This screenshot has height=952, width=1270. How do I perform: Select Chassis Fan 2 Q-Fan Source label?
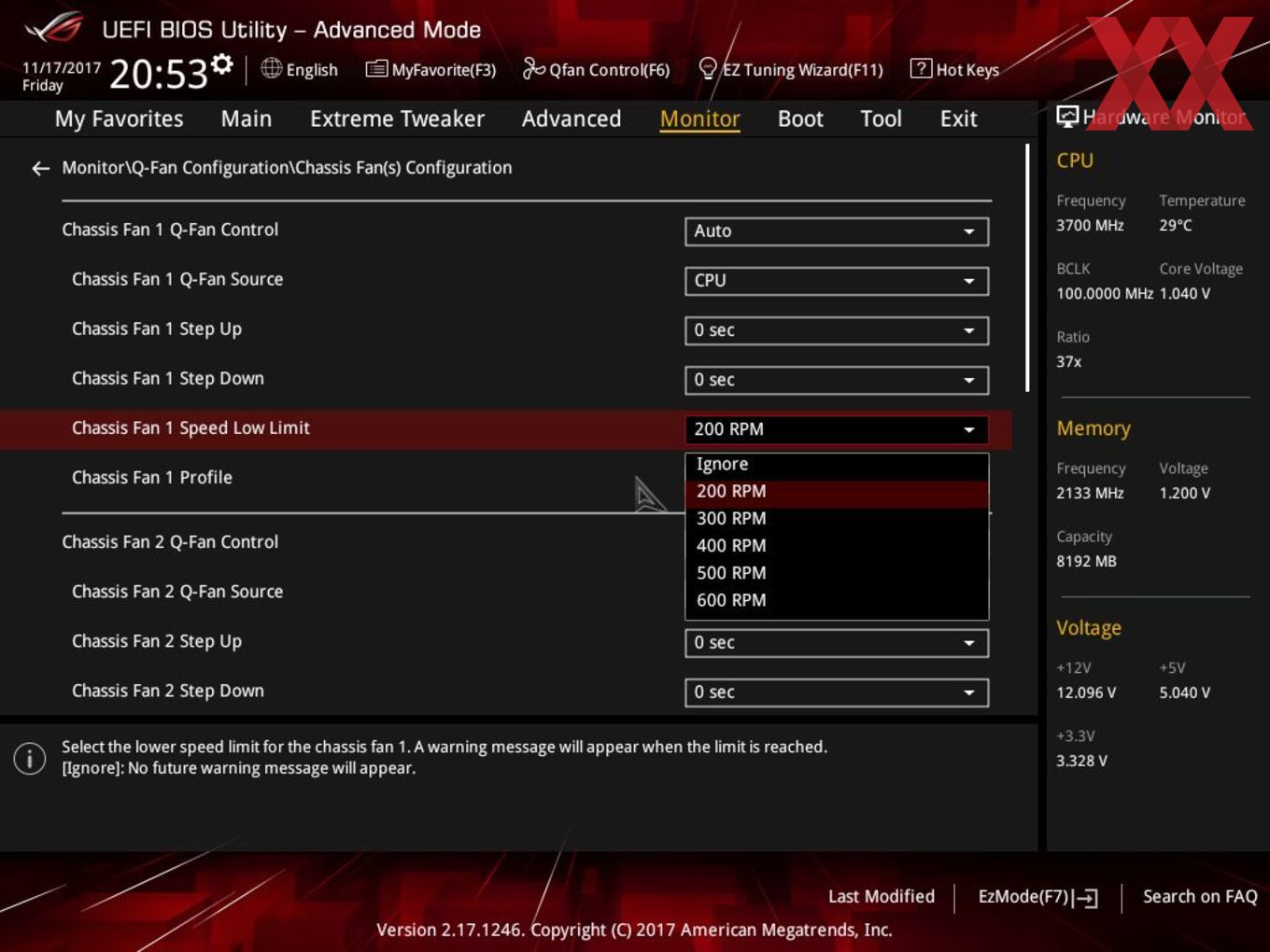pyautogui.click(x=177, y=592)
